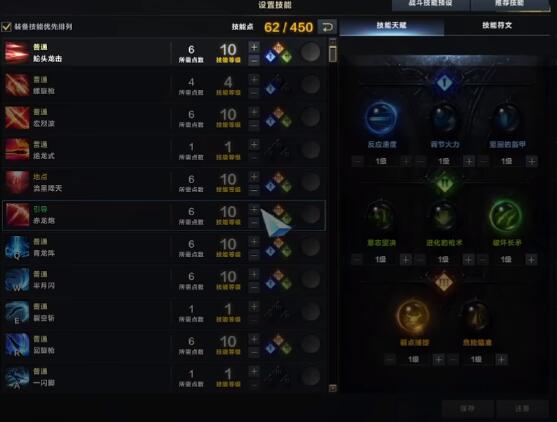This screenshot has width=557, height=422.
Task: Click the empty rune slot of first skill
Action: [310, 53]
